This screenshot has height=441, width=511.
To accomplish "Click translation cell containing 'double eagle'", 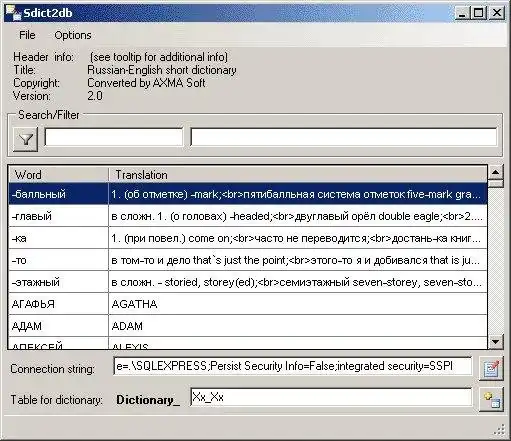I will click(298, 216).
